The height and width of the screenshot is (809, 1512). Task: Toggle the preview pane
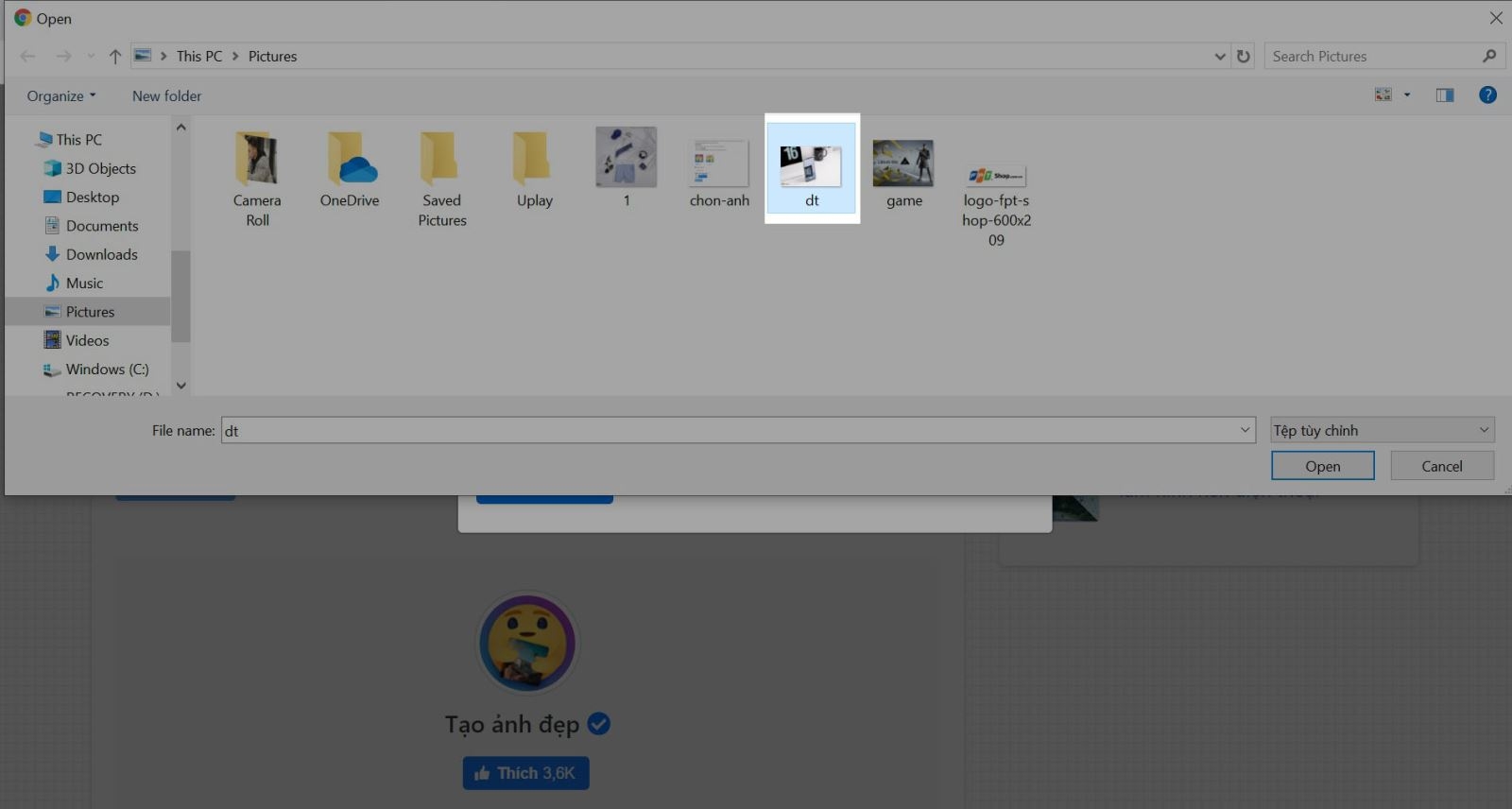1445,95
